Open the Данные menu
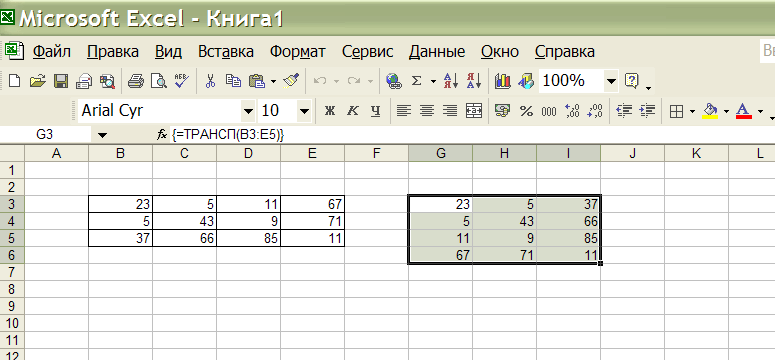Screen dimensions: 775x360 tap(437, 51)
